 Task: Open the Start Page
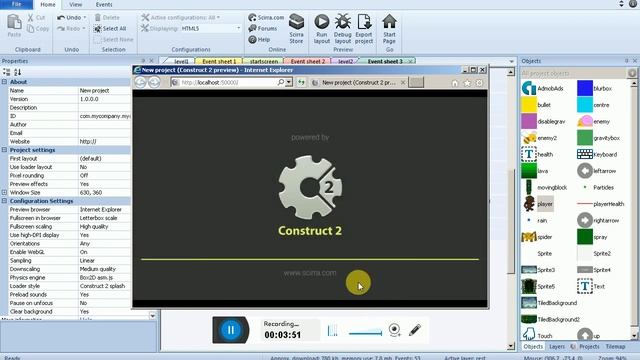point(389,29)
